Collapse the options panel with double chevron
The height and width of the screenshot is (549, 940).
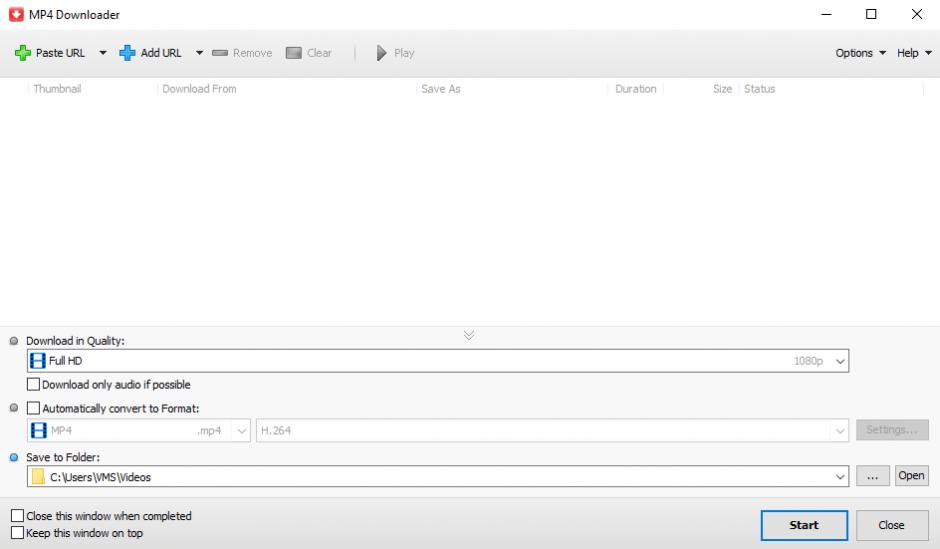469,335
